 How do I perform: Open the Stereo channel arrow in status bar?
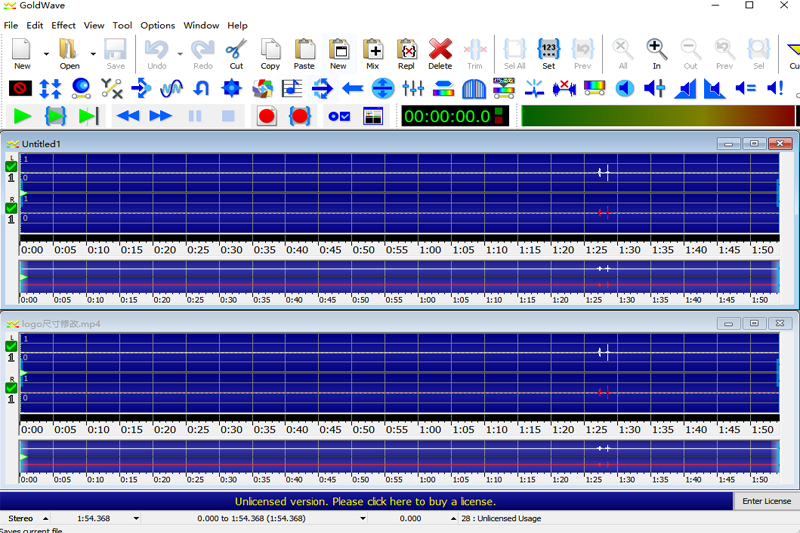[45, 518]
